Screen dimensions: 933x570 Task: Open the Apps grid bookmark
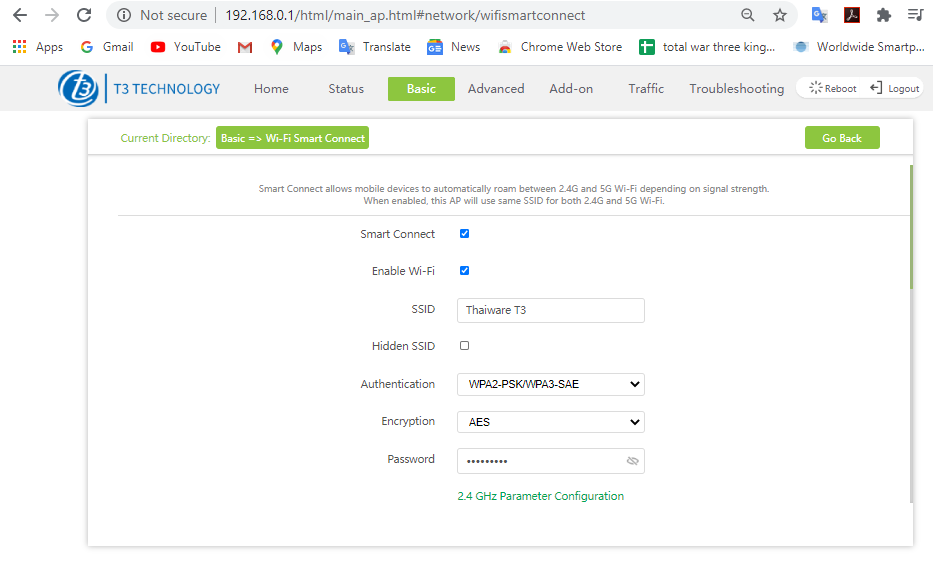point(37,47)
